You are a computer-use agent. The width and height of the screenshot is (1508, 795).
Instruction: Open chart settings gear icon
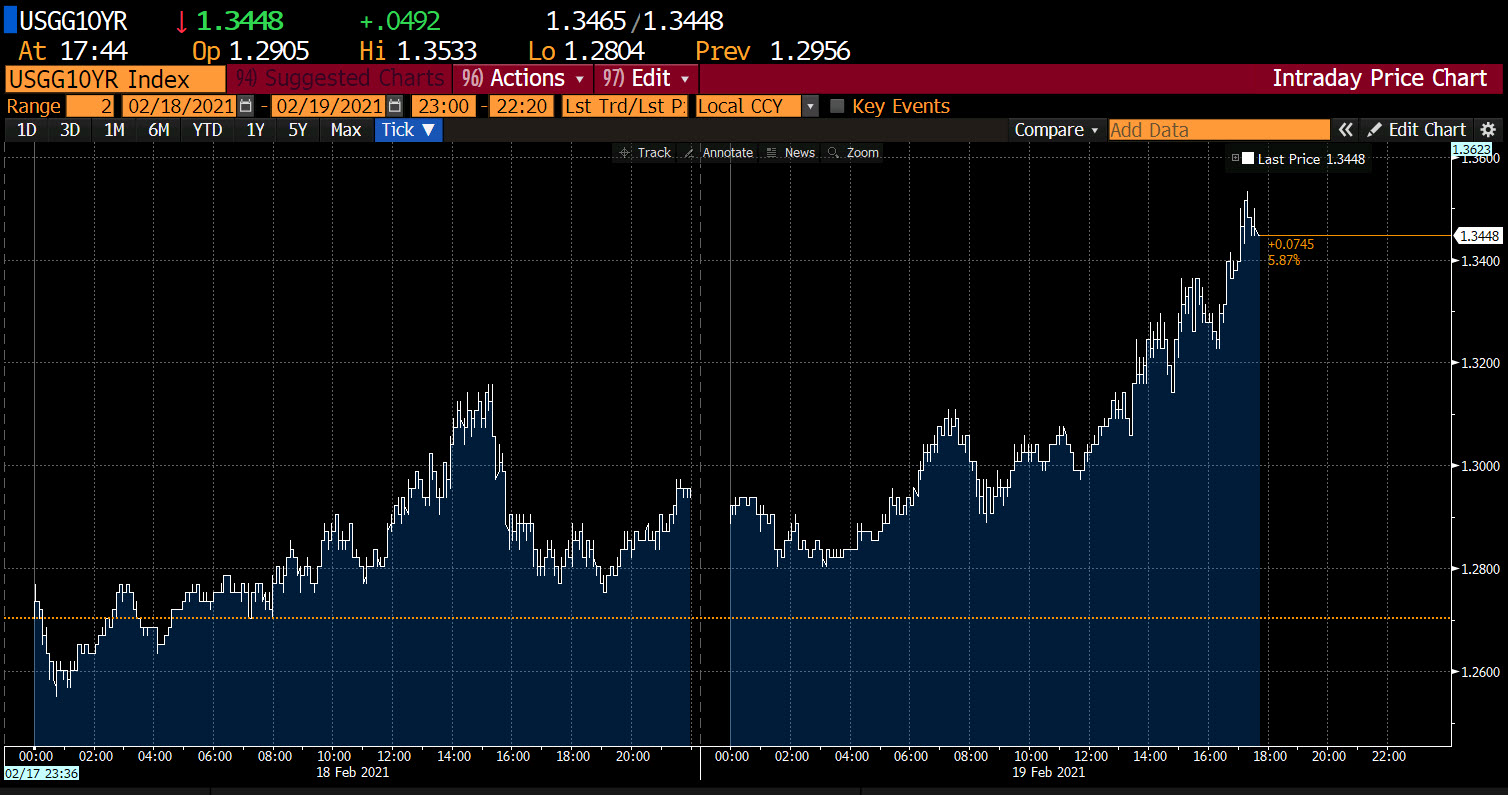(1488, 130)
